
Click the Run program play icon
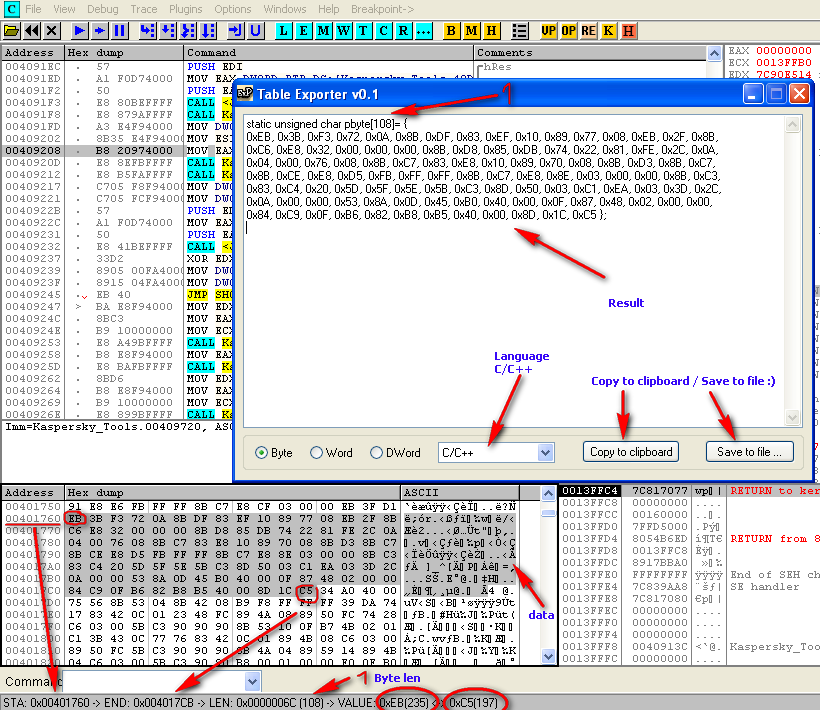point(79,31)
